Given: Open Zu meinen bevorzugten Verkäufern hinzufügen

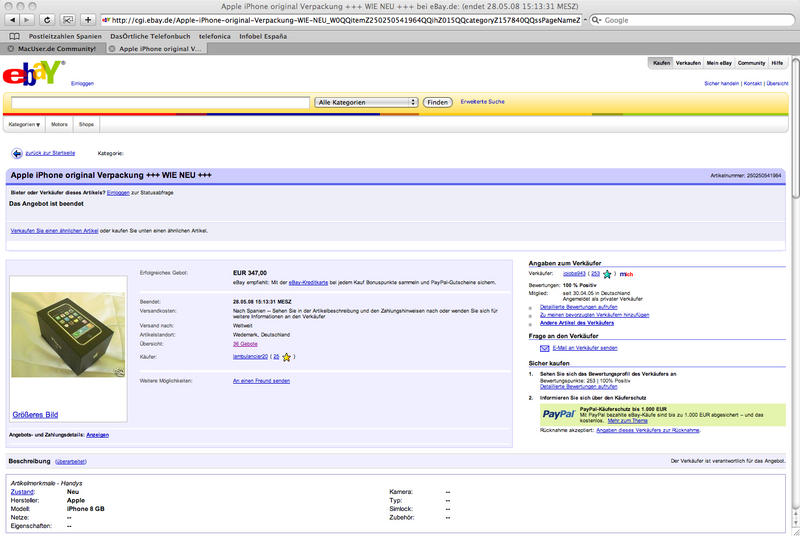Looking at the screenshot, I should [x=594, y=315].
